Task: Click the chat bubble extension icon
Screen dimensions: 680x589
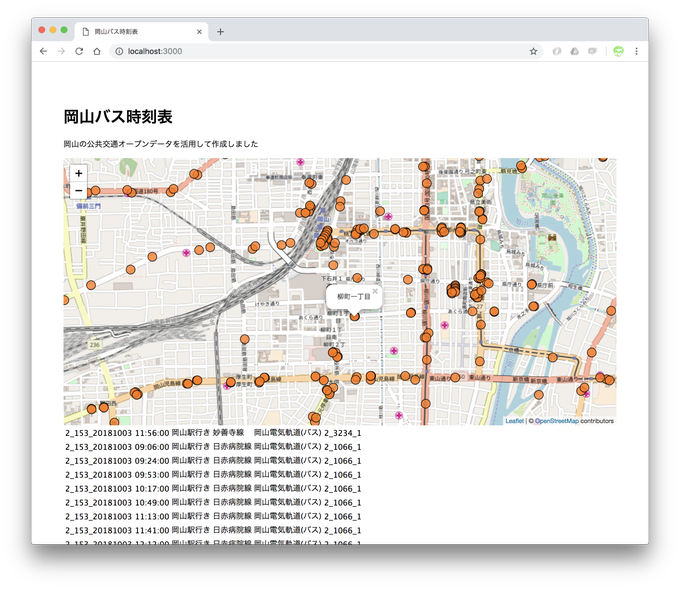Action: (x=592, y=51)
